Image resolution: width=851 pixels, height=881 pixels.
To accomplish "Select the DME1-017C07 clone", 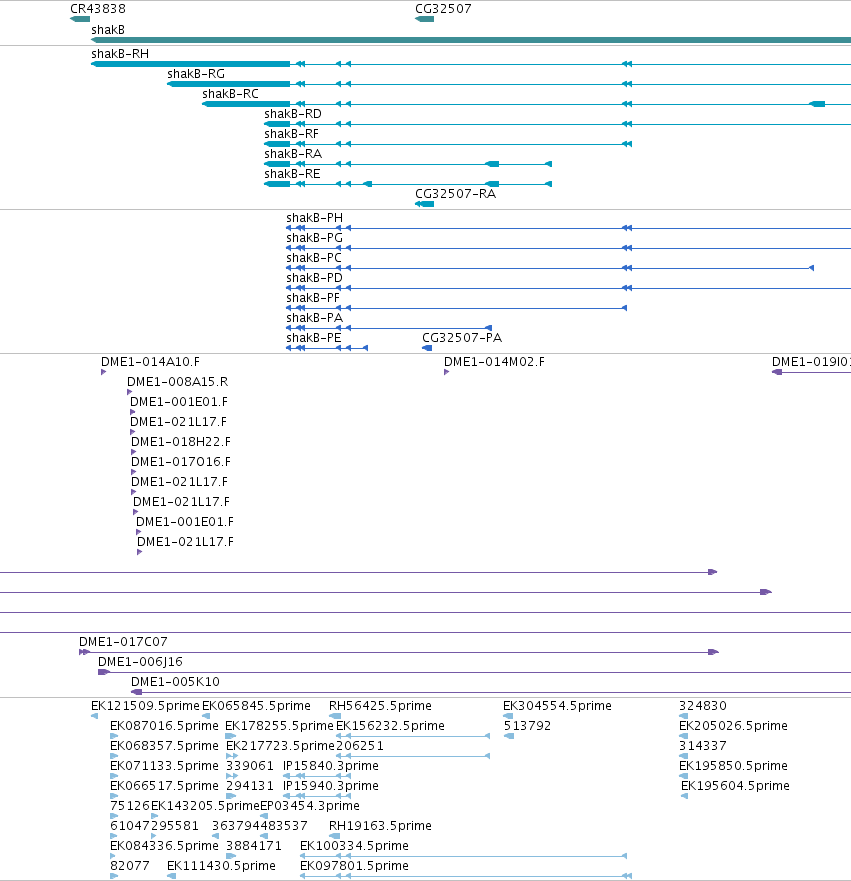I will 399,652.
